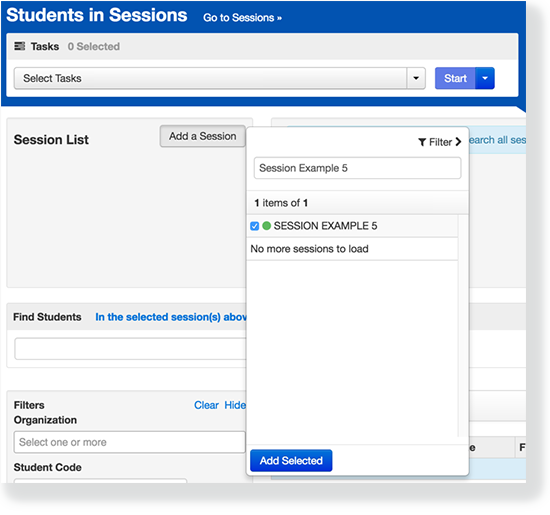Click the session results list scrollbar

coord(463,326)
